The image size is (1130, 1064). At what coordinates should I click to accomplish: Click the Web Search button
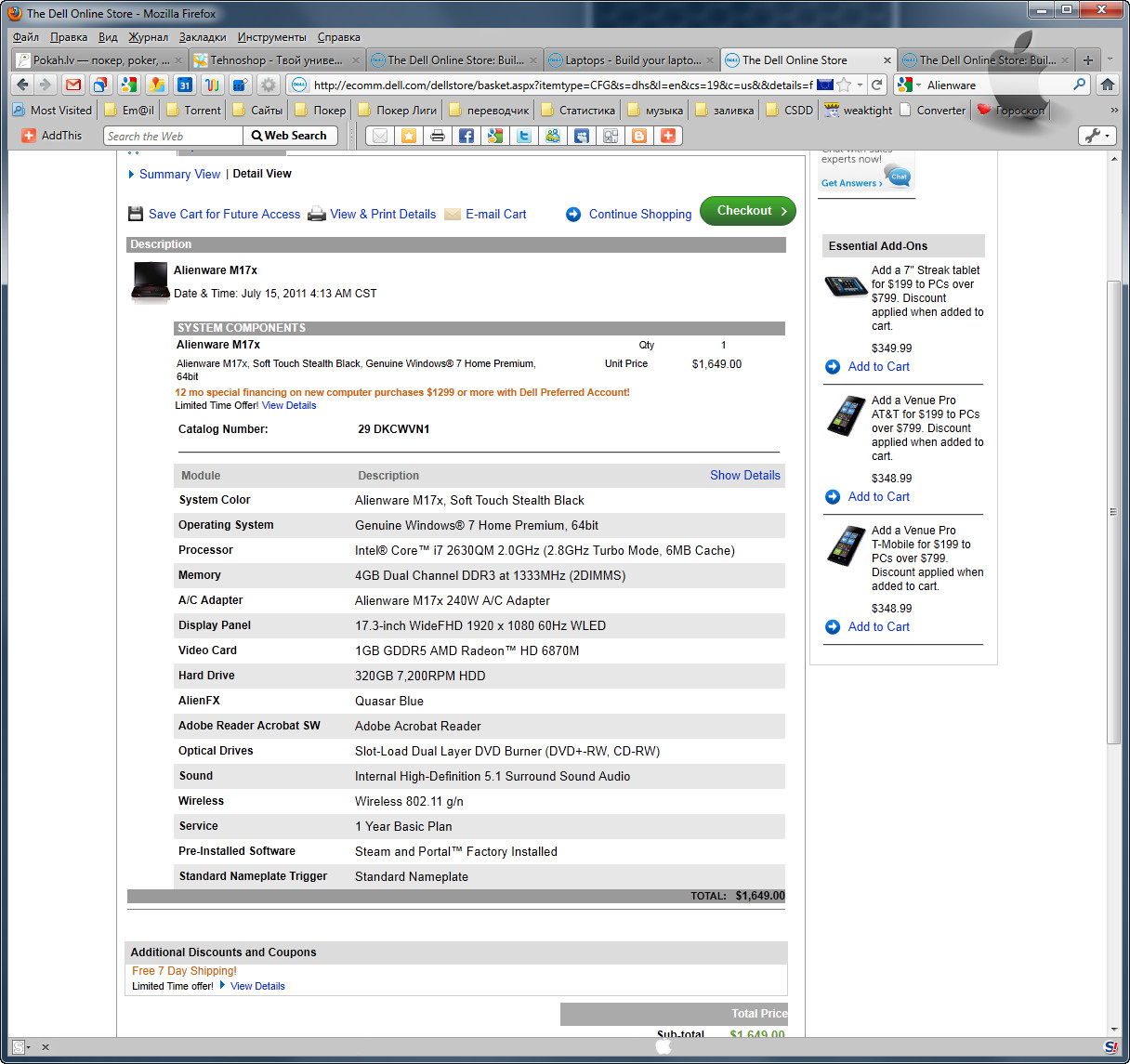[x=289, y=136]
